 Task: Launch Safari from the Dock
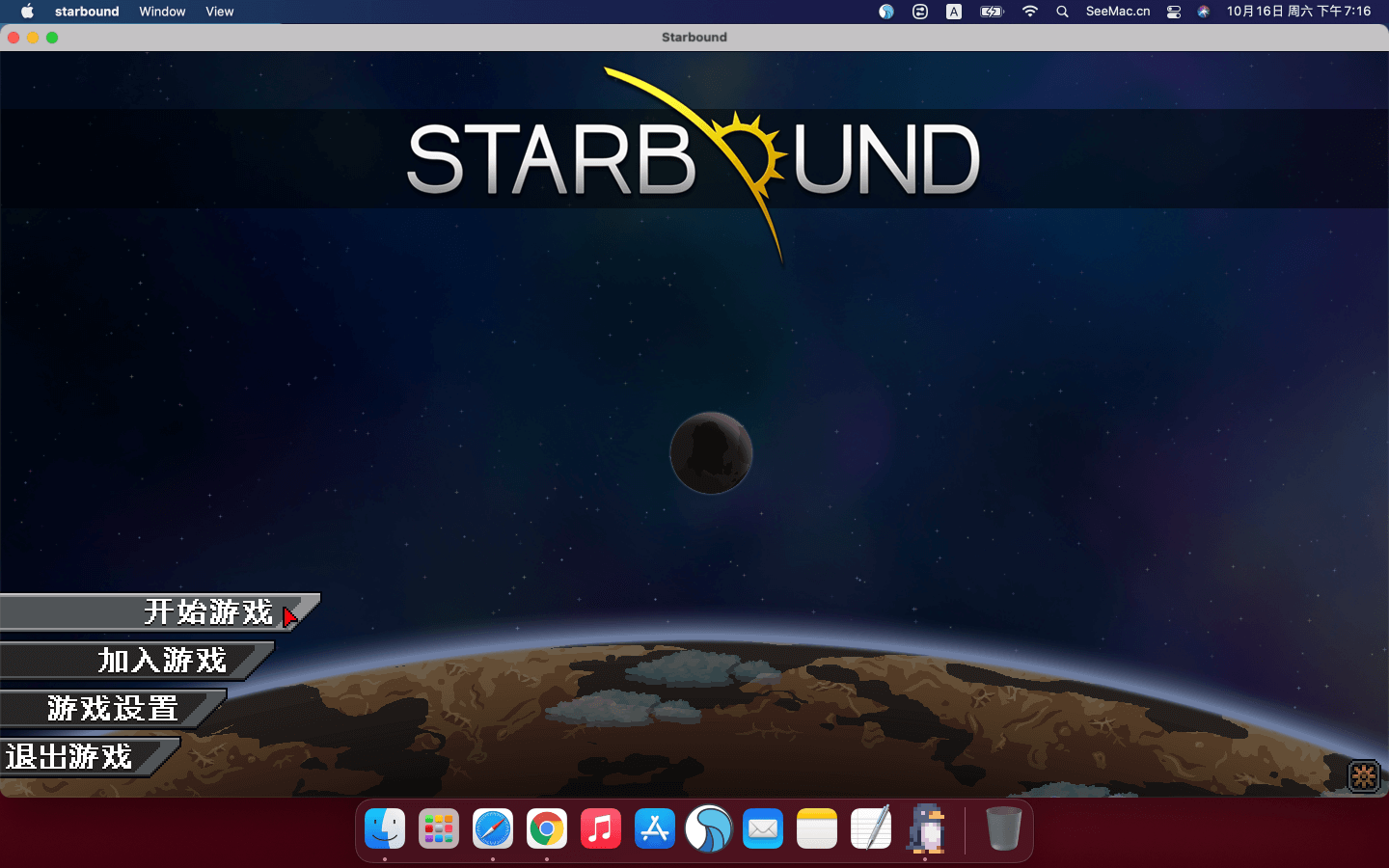pos(493,828)
